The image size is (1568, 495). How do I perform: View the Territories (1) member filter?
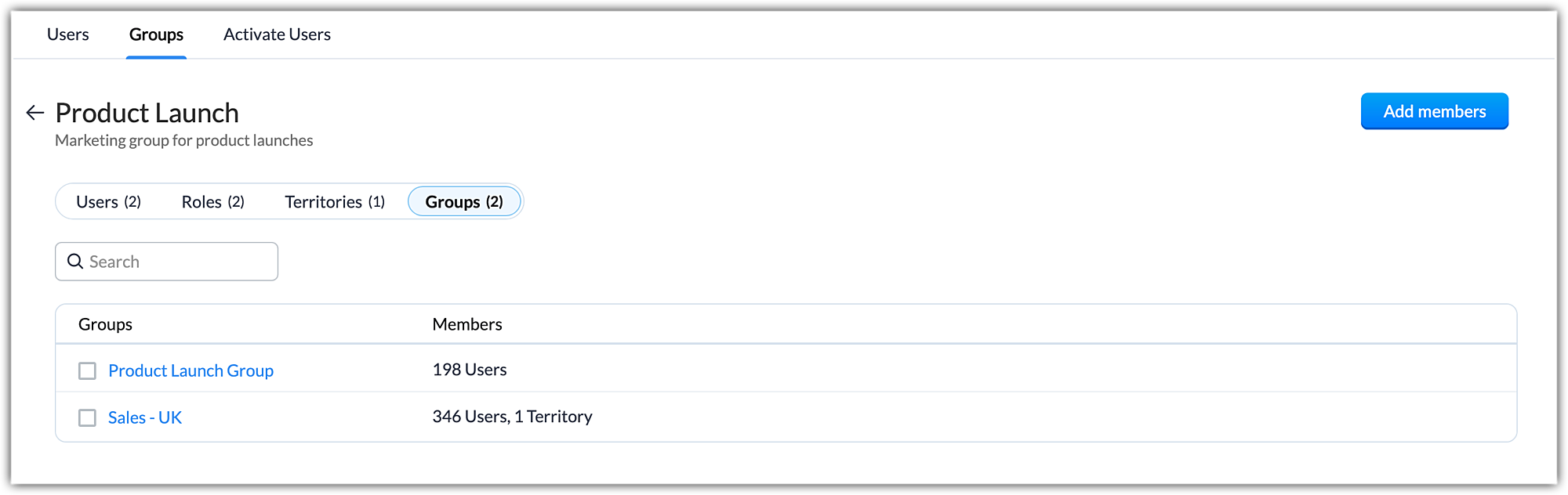(335, 202)
